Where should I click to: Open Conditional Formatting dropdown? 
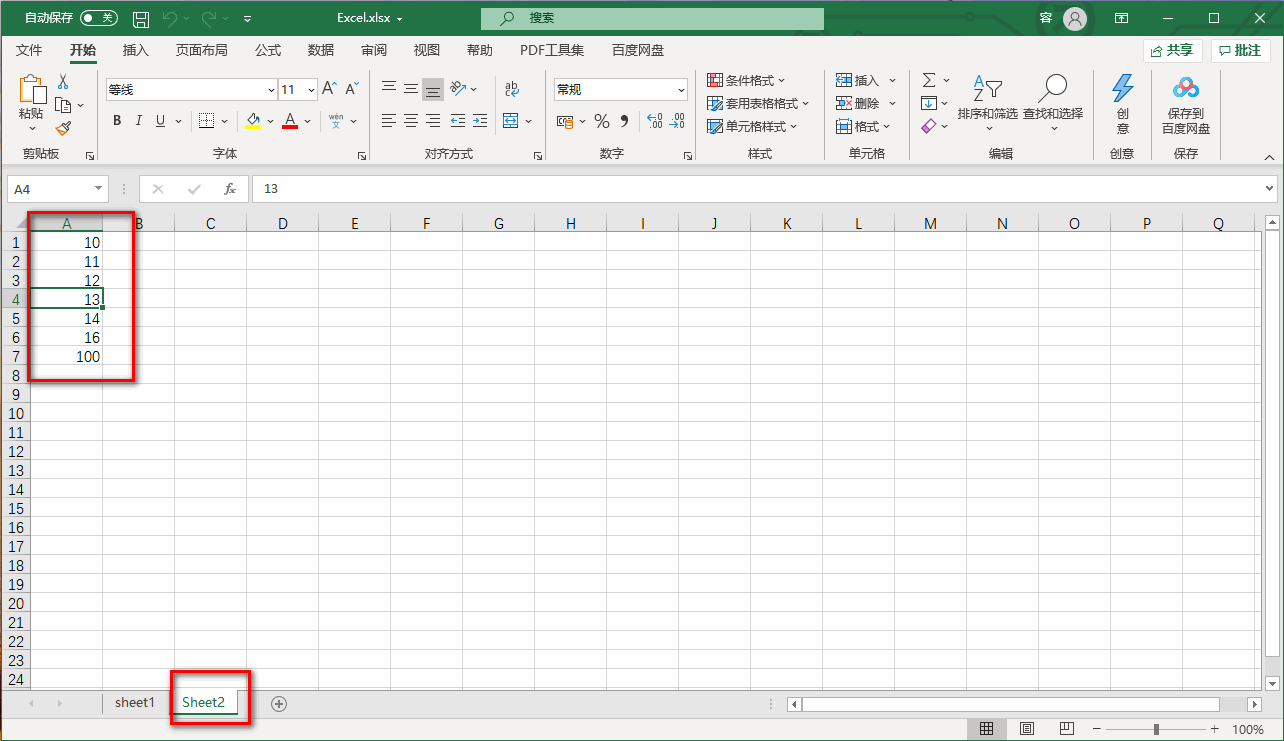[746, 80]
